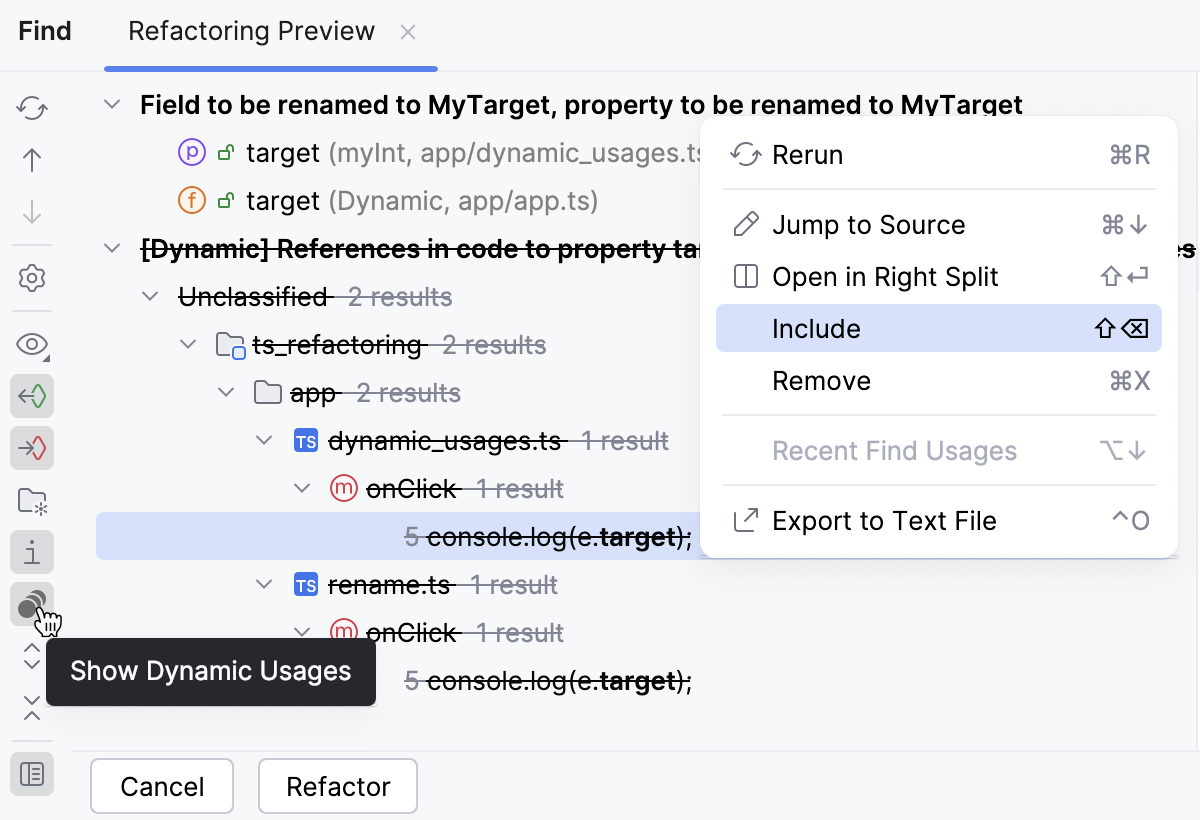Switch to the Refactoring Preview tab
Screen dimensions: 1200x820
pyautogui.click(x=250, y=31)
